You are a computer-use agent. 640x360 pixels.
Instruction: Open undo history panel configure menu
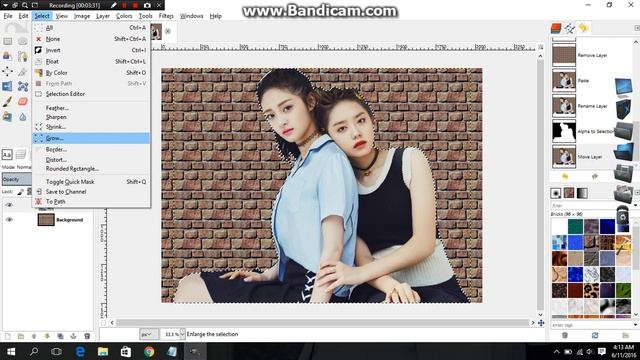click(637, 28)
